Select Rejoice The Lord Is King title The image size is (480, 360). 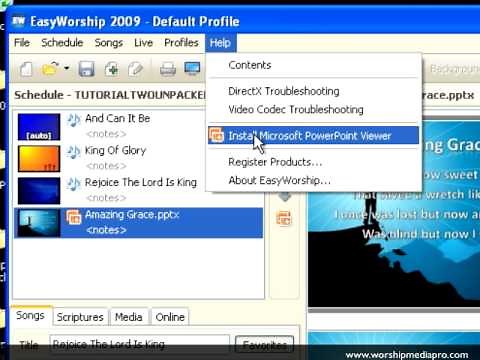[141, 182]
